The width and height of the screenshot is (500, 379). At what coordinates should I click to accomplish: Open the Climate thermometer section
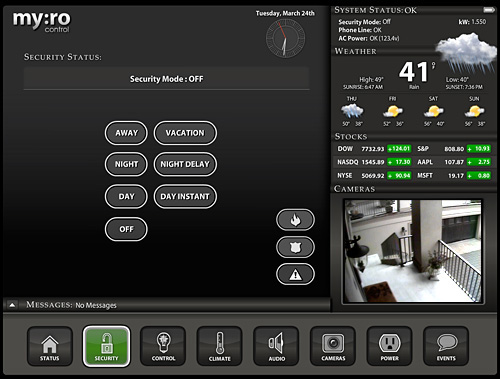click(220, 346)
